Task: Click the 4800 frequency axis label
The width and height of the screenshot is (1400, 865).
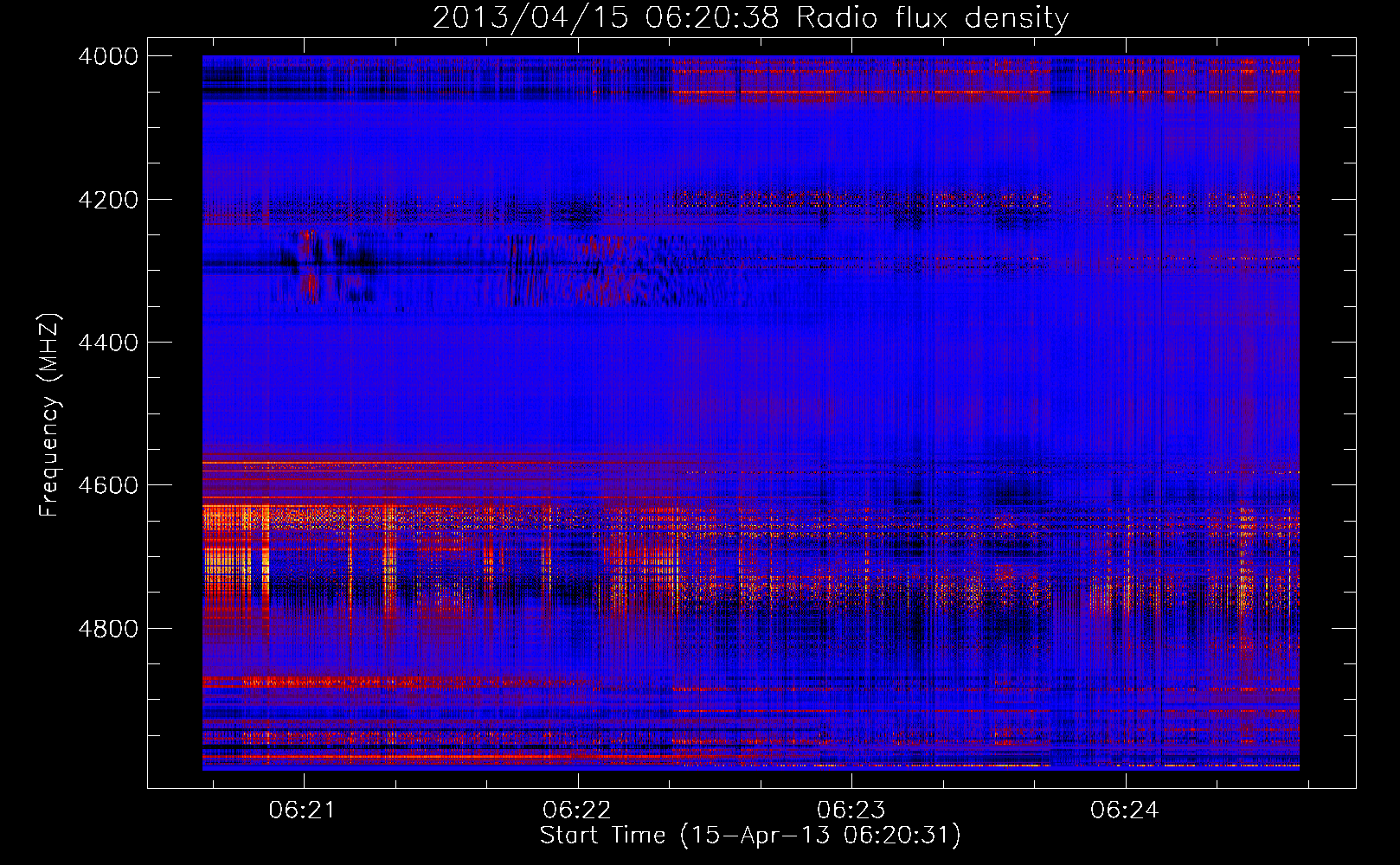Action: pos(108,628)
